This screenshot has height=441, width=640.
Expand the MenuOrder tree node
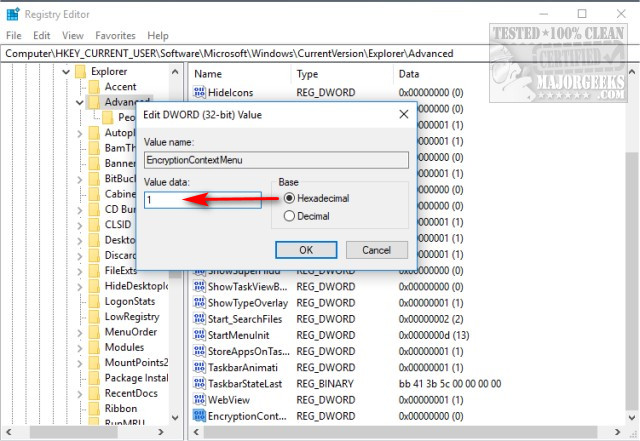coord(80,332)
